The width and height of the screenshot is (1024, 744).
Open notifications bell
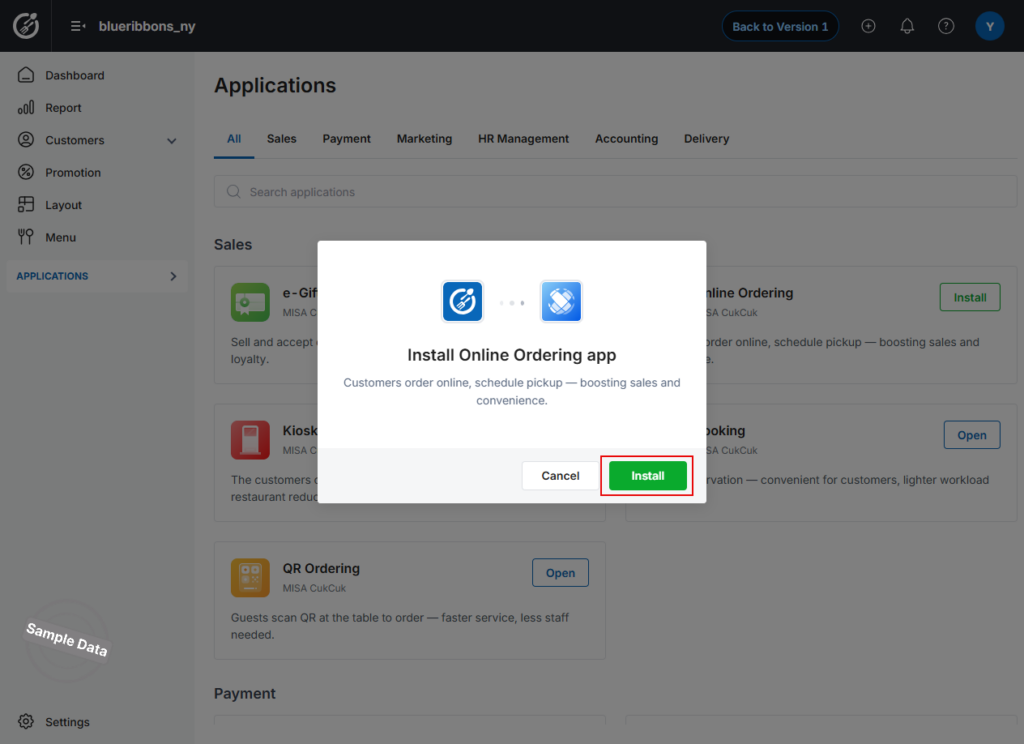point(907,26)
